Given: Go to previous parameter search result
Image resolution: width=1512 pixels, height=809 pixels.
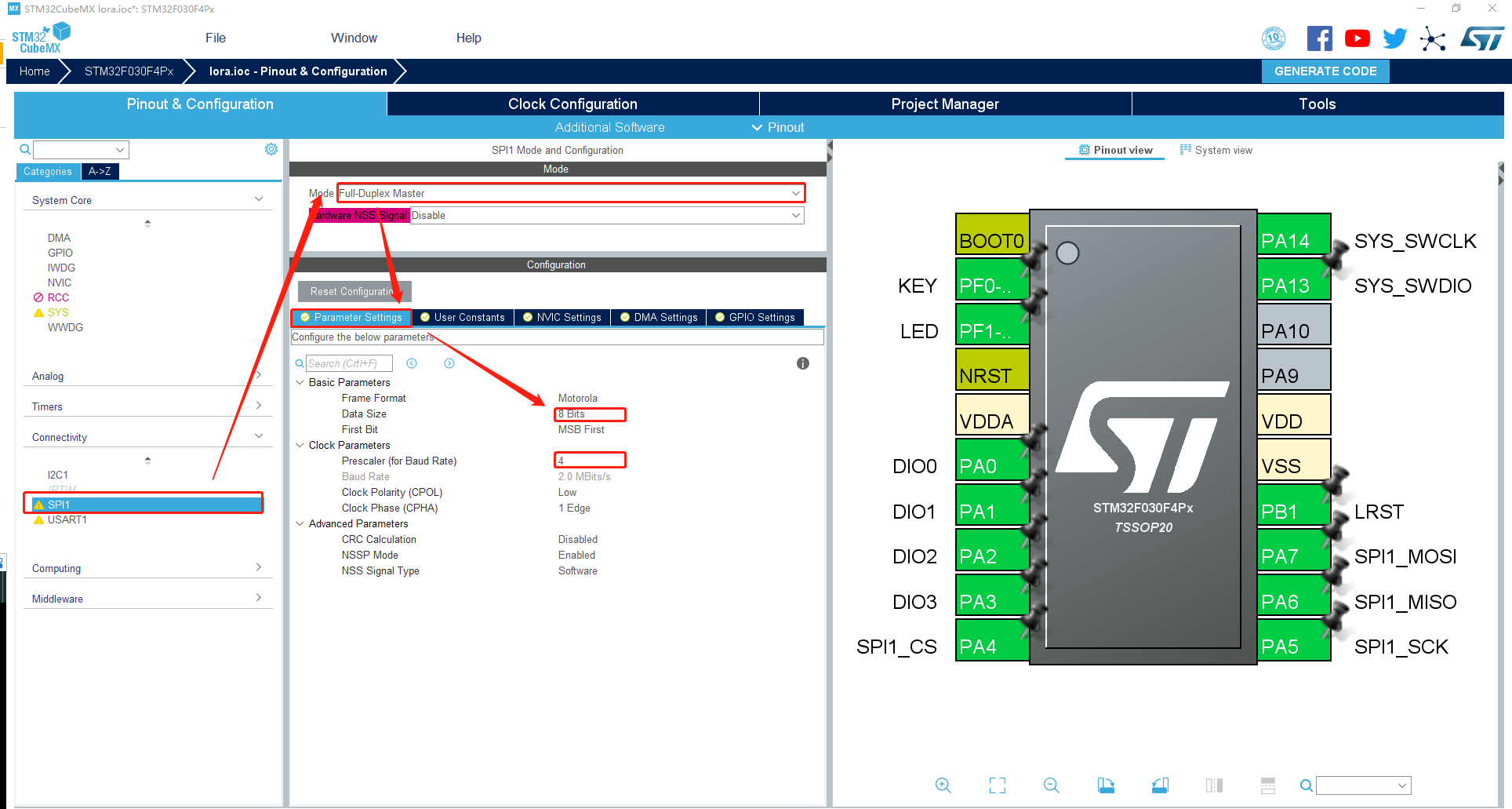Looking at the screenshot, I should coord(412,363).
